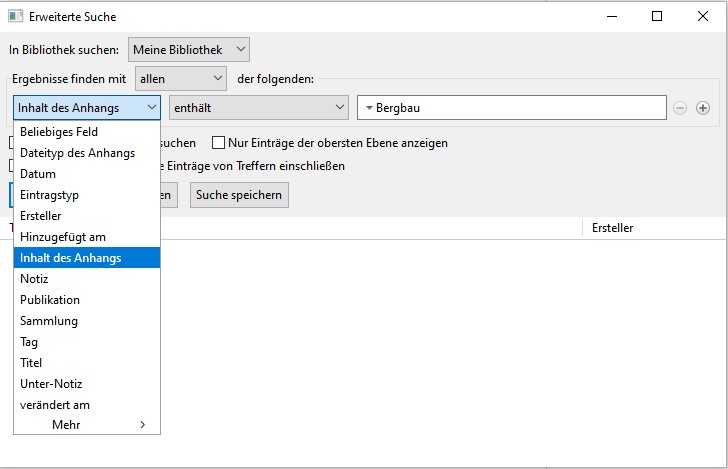This screenshot has width=728, height=469.
Task: Select 'Unter-Notiz' menu entry
Action: 51,384
